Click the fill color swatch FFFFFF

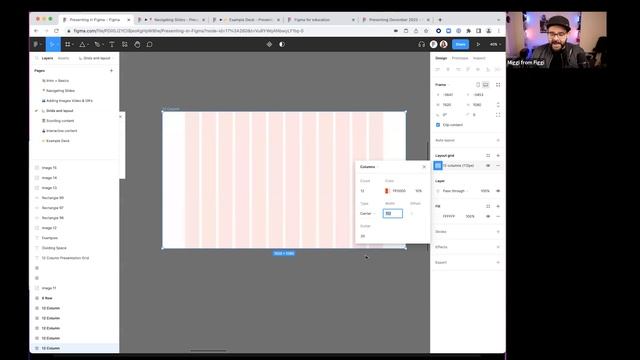[438, 216]
